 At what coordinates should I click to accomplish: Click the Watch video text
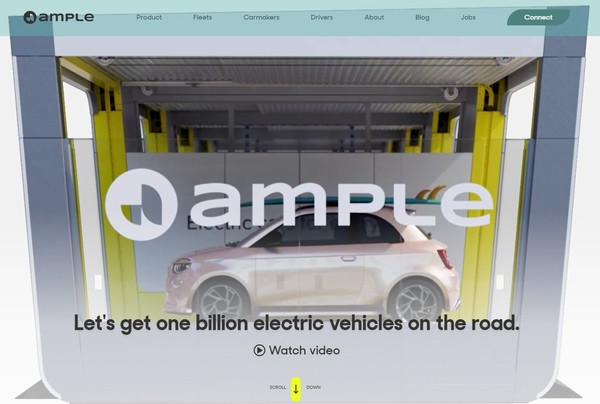305,350
